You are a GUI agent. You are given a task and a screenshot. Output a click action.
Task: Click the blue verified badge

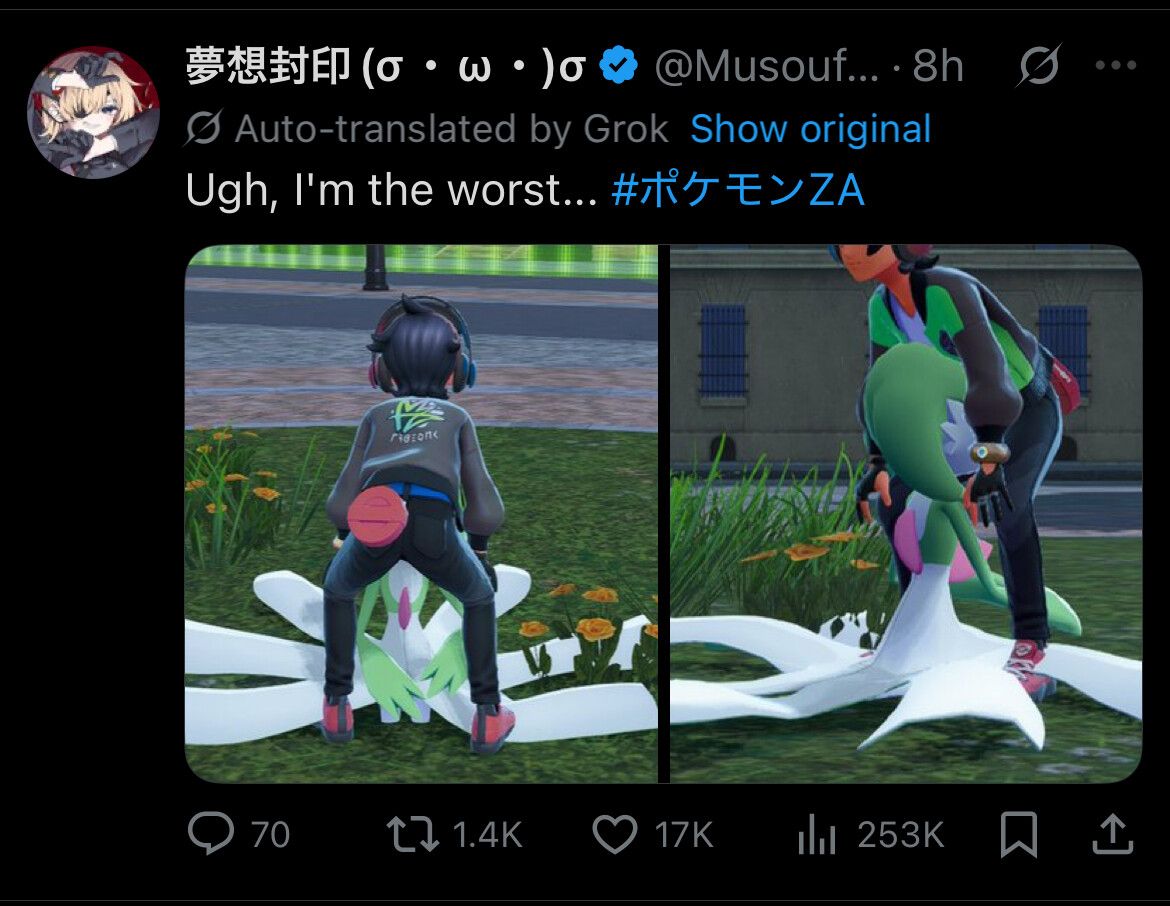[619, 65]
